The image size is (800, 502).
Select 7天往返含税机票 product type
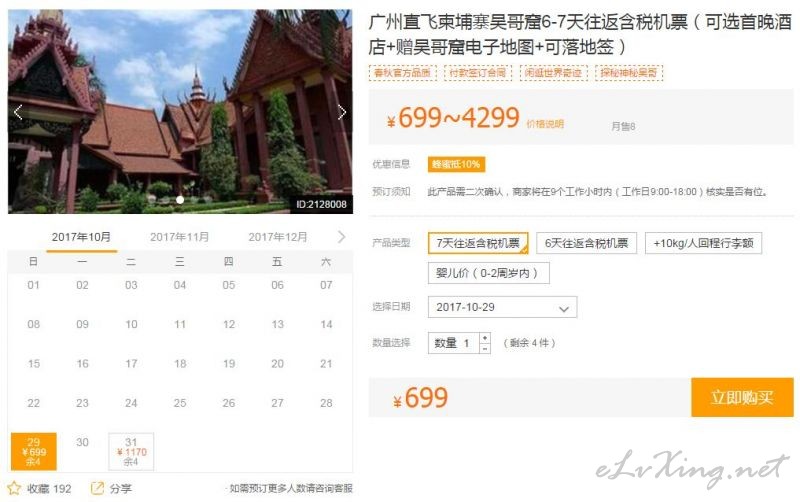point(478,243)
